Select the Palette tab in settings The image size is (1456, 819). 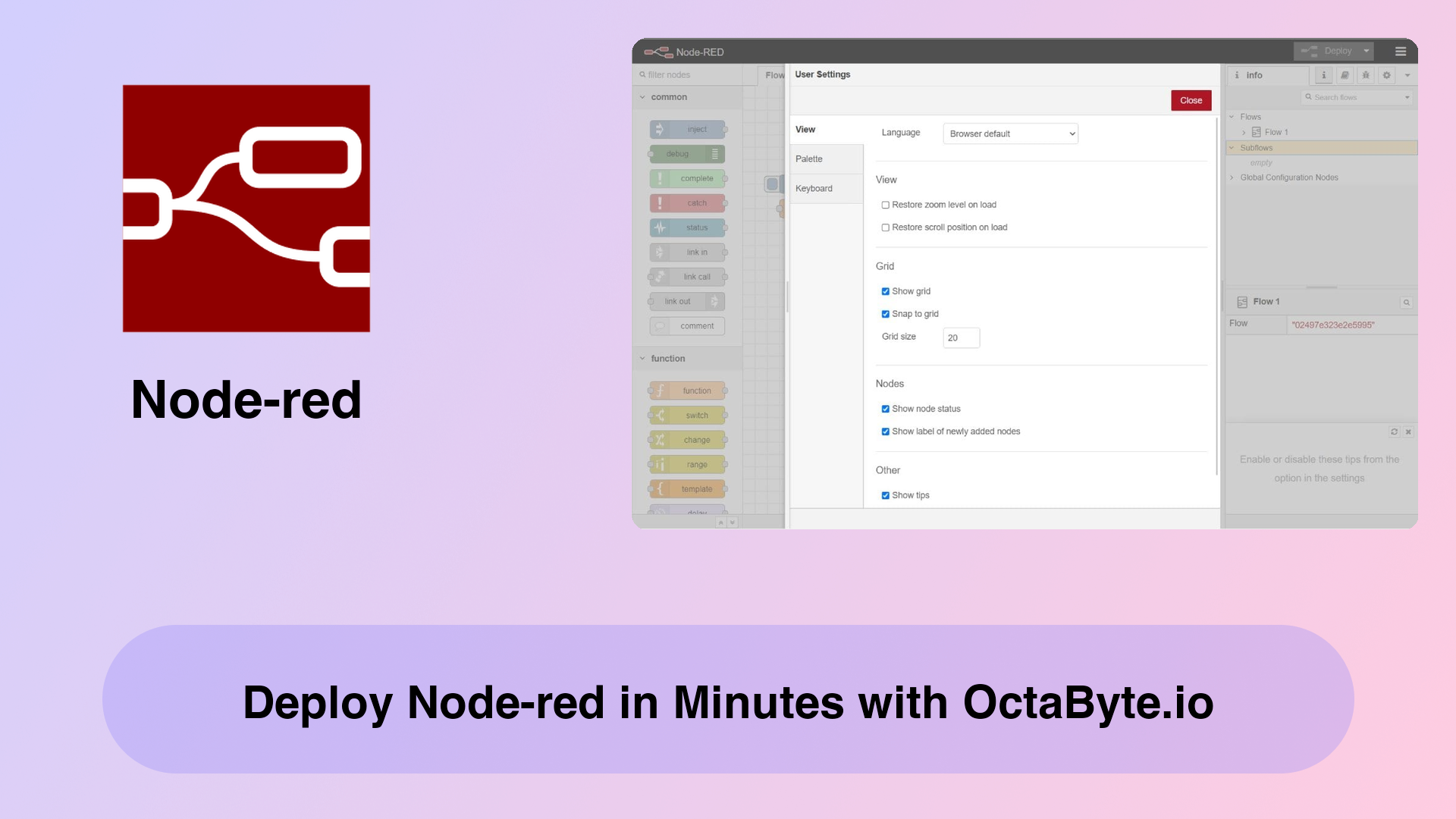810,159
